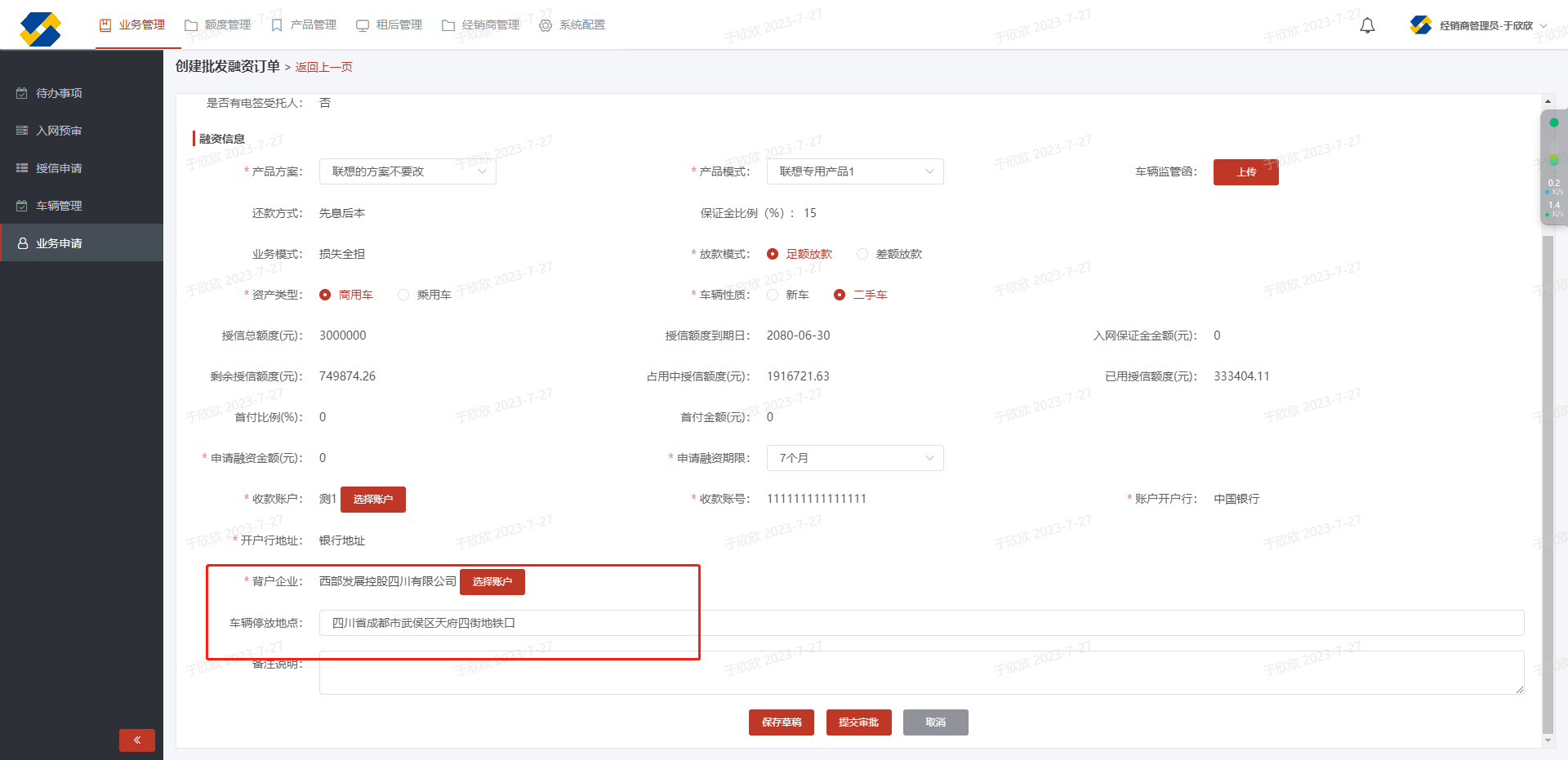1568x760 pixels.
Task: Open 经销商管理 top menu
Action: 481,25
